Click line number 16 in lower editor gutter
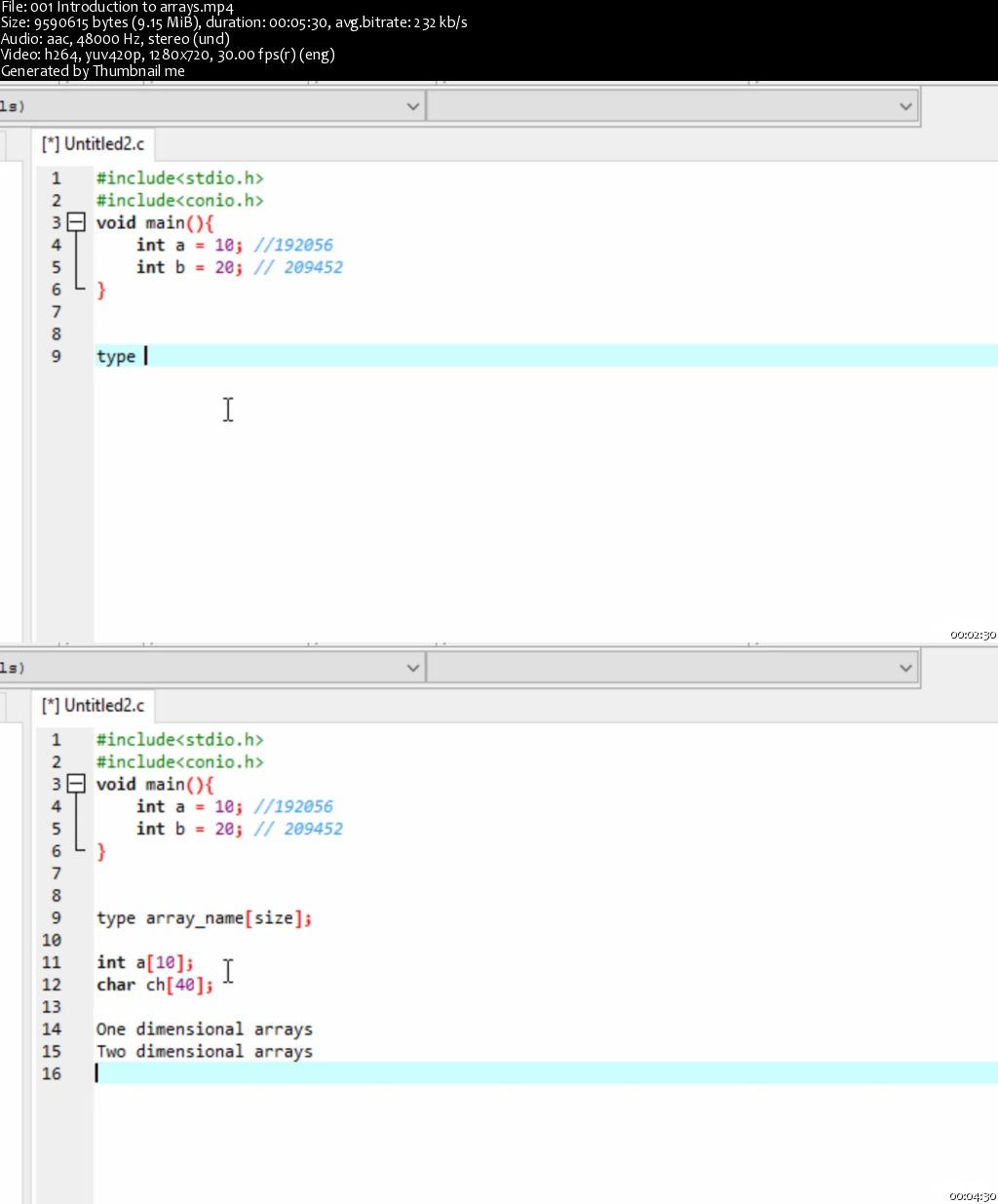 pyautogui.click(x=52, y=1074)
